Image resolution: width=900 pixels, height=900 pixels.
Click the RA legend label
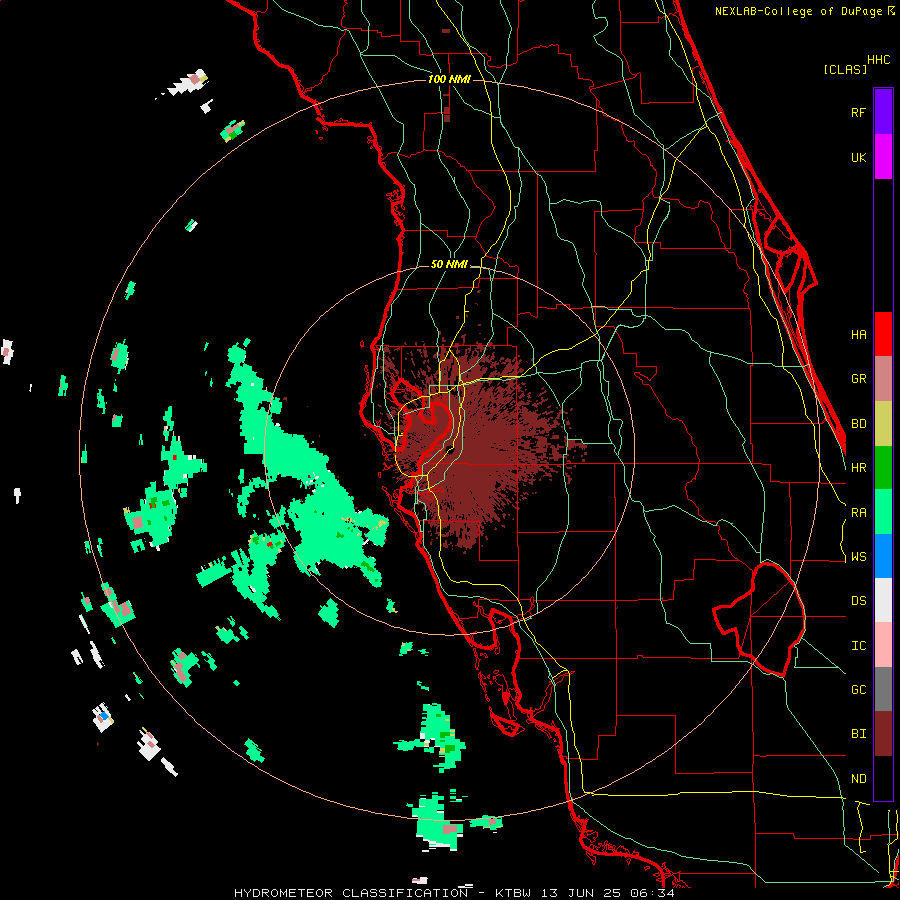click(x=858, y=513)
